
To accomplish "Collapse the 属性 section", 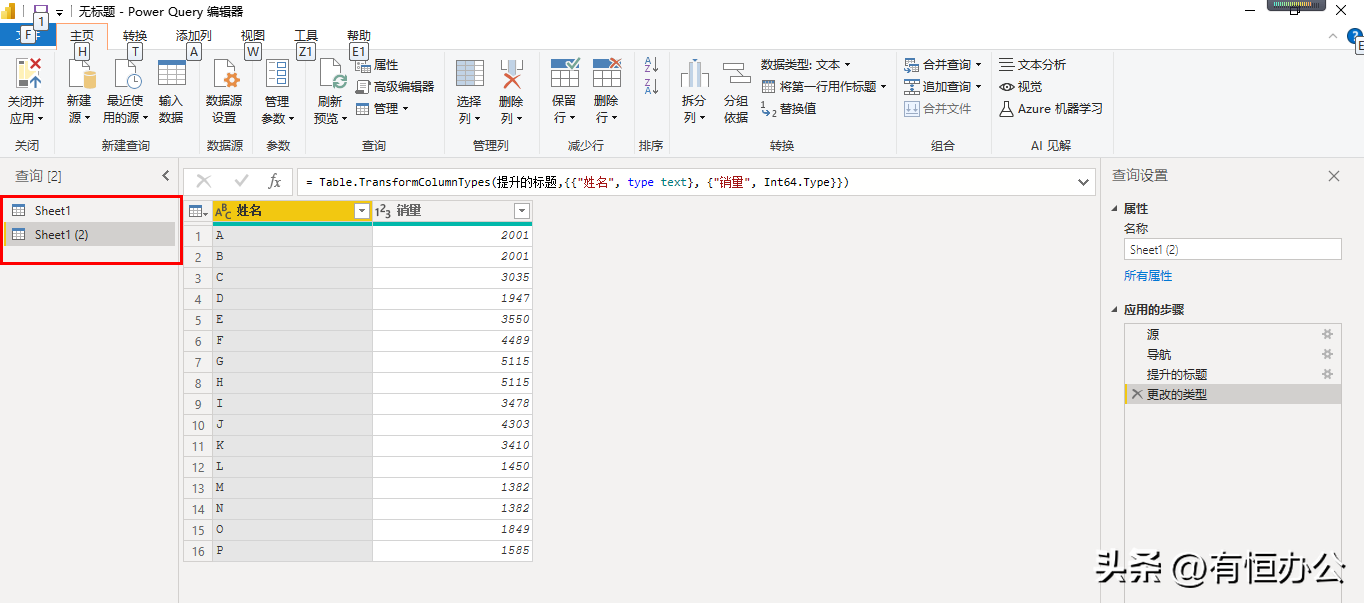I will (x=1115, y=209).
